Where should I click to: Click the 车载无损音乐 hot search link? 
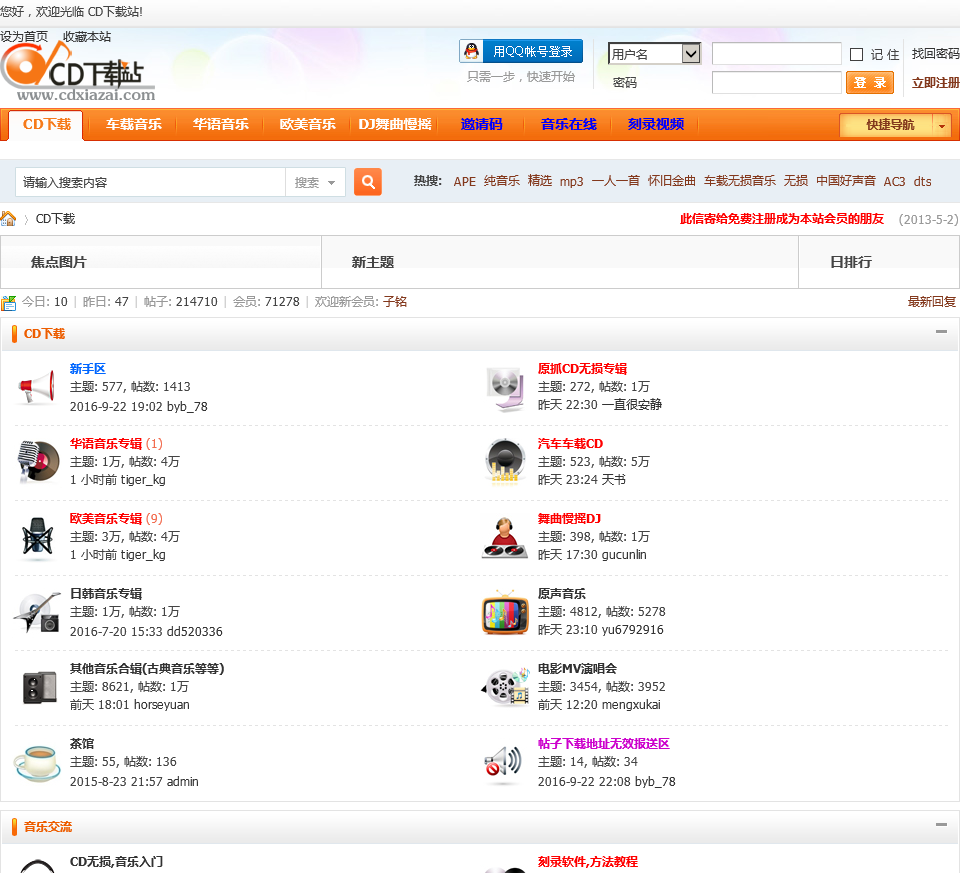740,181
